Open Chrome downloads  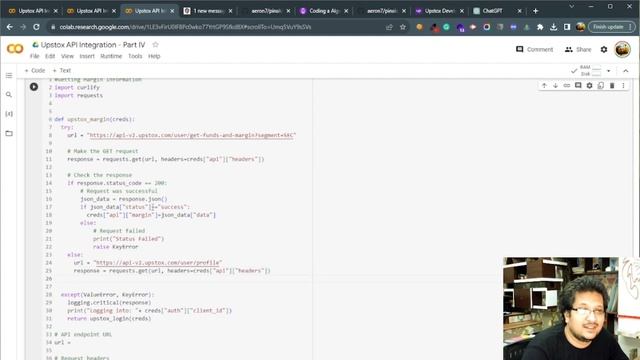click(553, 27)
